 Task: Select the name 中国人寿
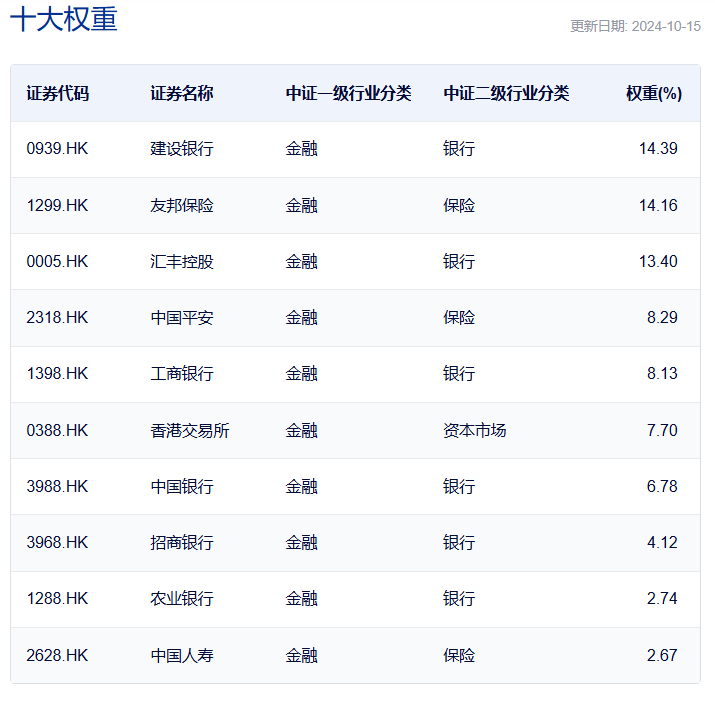[x=182, y=656]
